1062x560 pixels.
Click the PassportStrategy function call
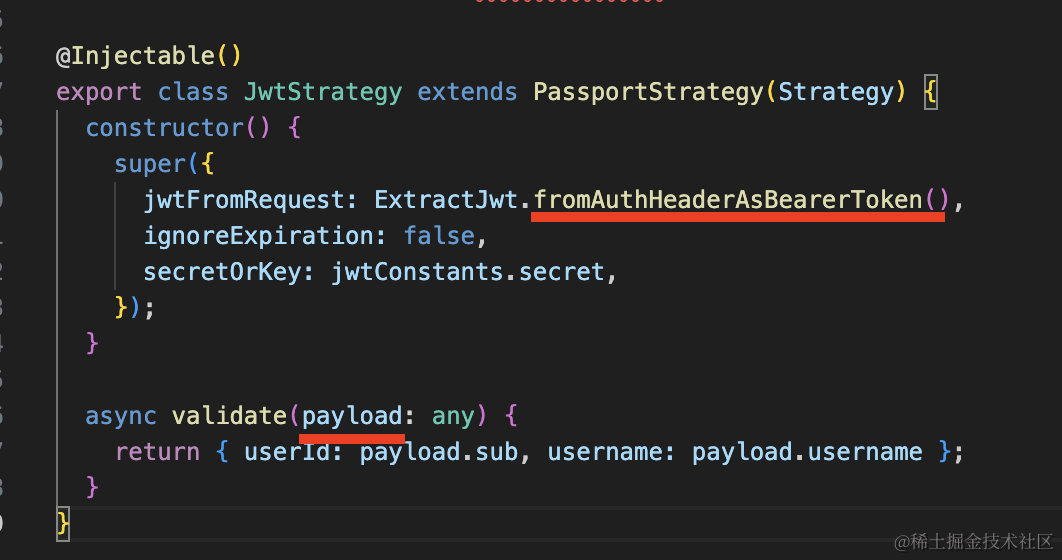coord(648,92)
